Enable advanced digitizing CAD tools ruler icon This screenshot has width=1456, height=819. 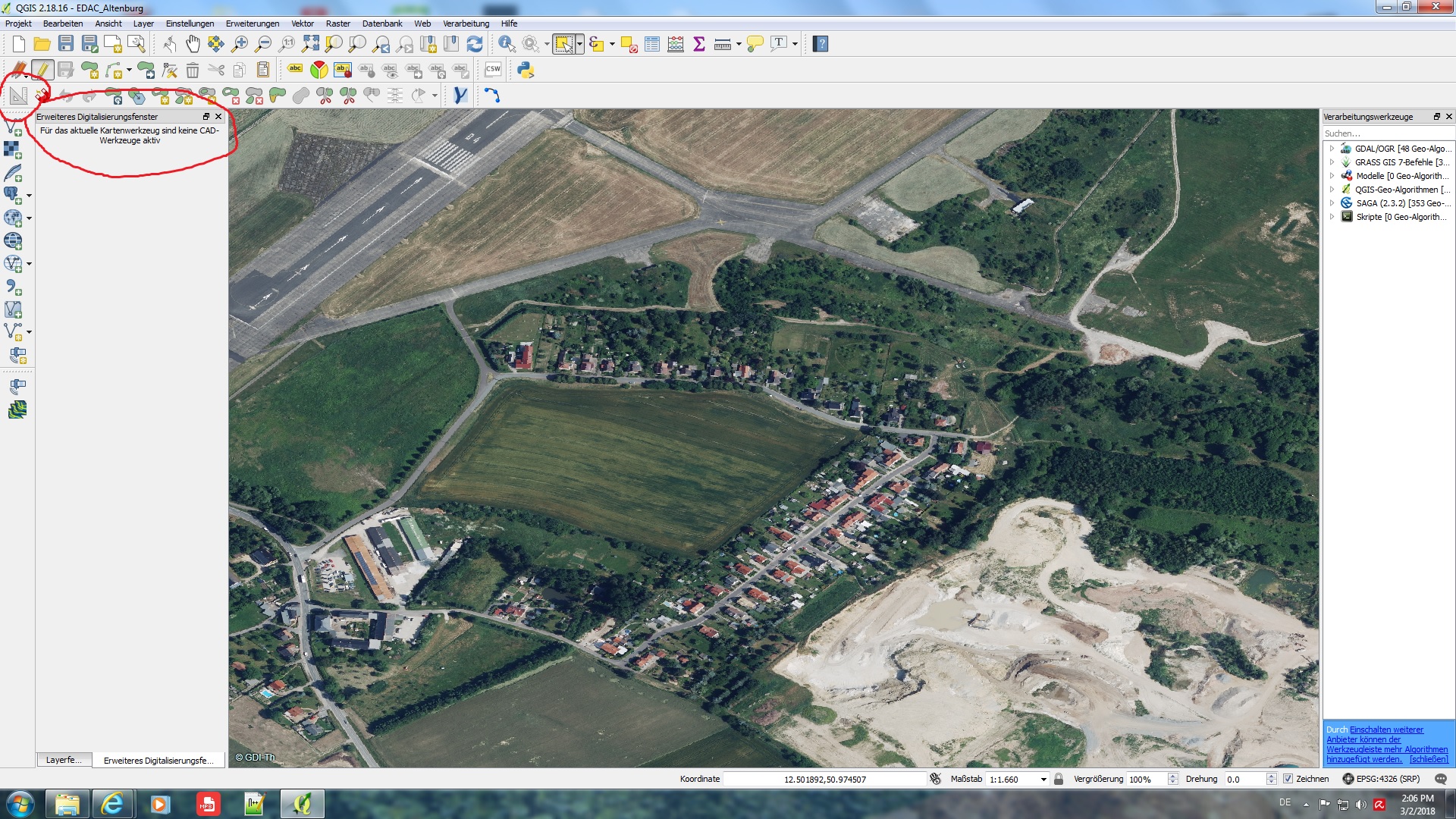click(18, 96)
